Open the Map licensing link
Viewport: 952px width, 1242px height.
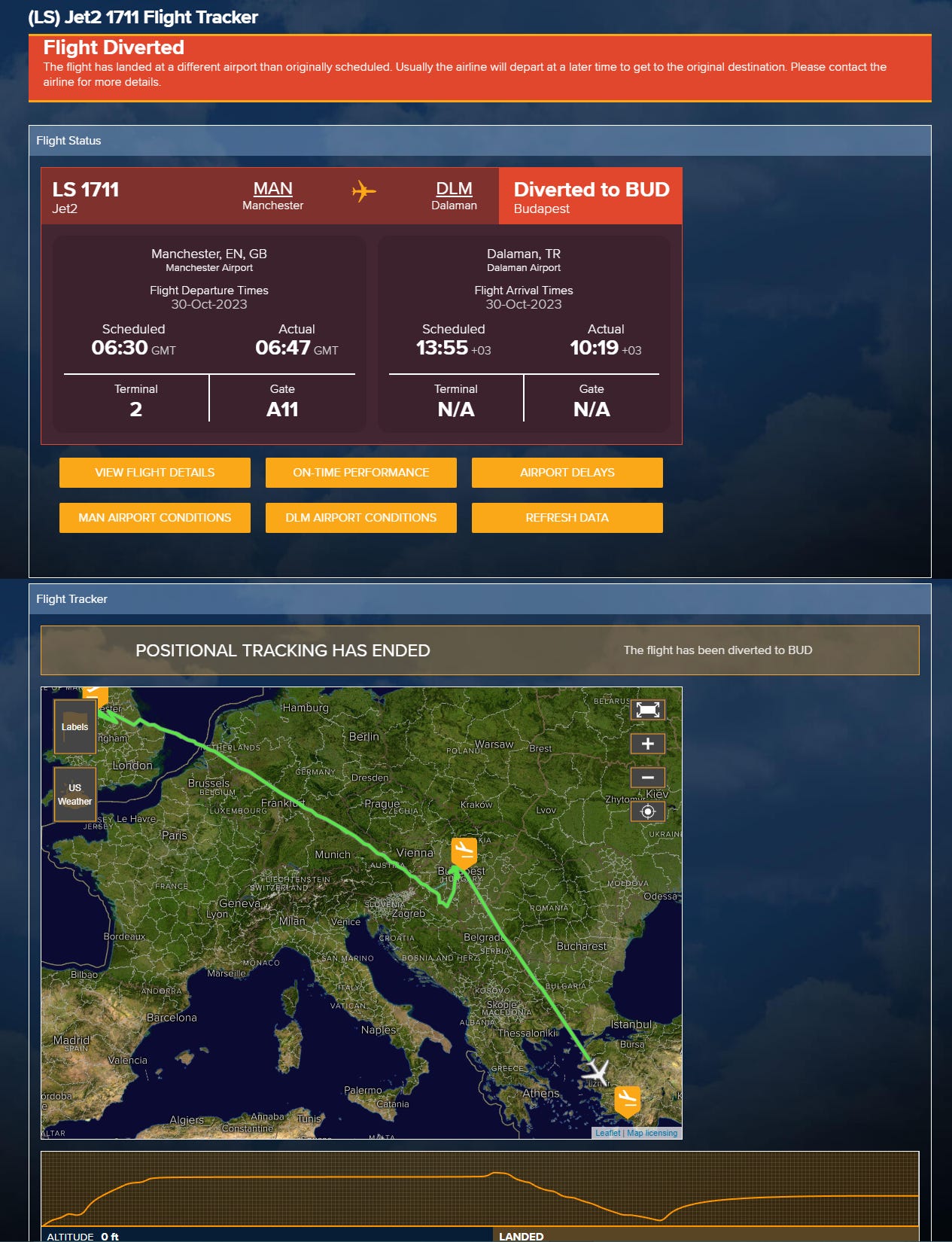(652, 1133)
